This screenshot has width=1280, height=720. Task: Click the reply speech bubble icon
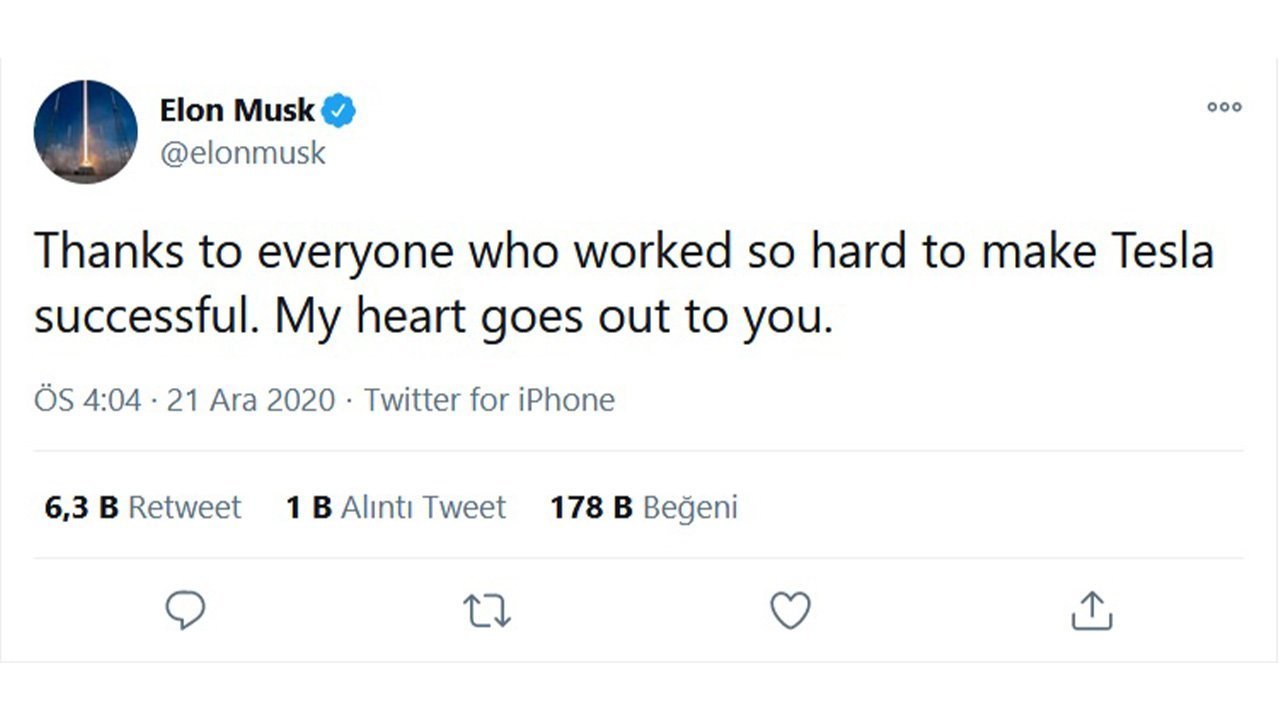pos(186,610)
